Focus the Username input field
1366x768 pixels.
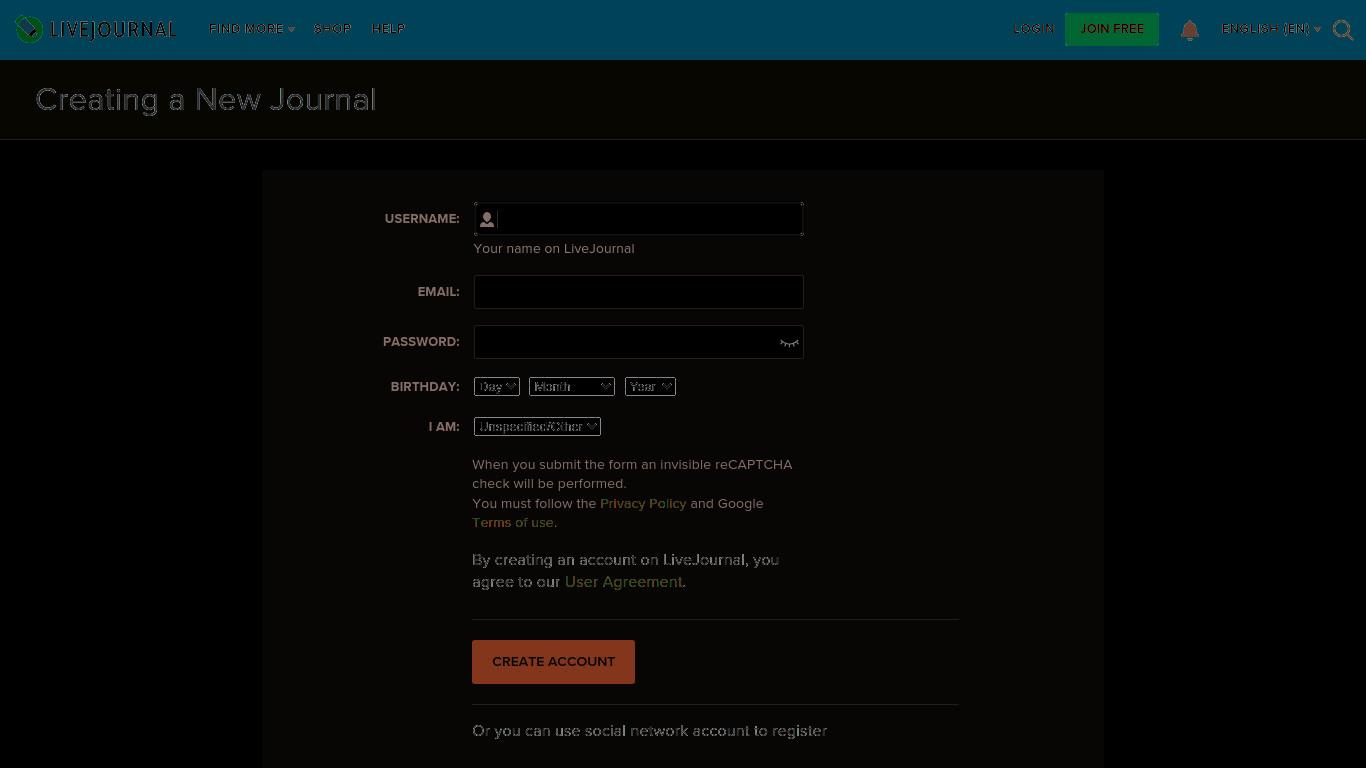click(639, 219)
